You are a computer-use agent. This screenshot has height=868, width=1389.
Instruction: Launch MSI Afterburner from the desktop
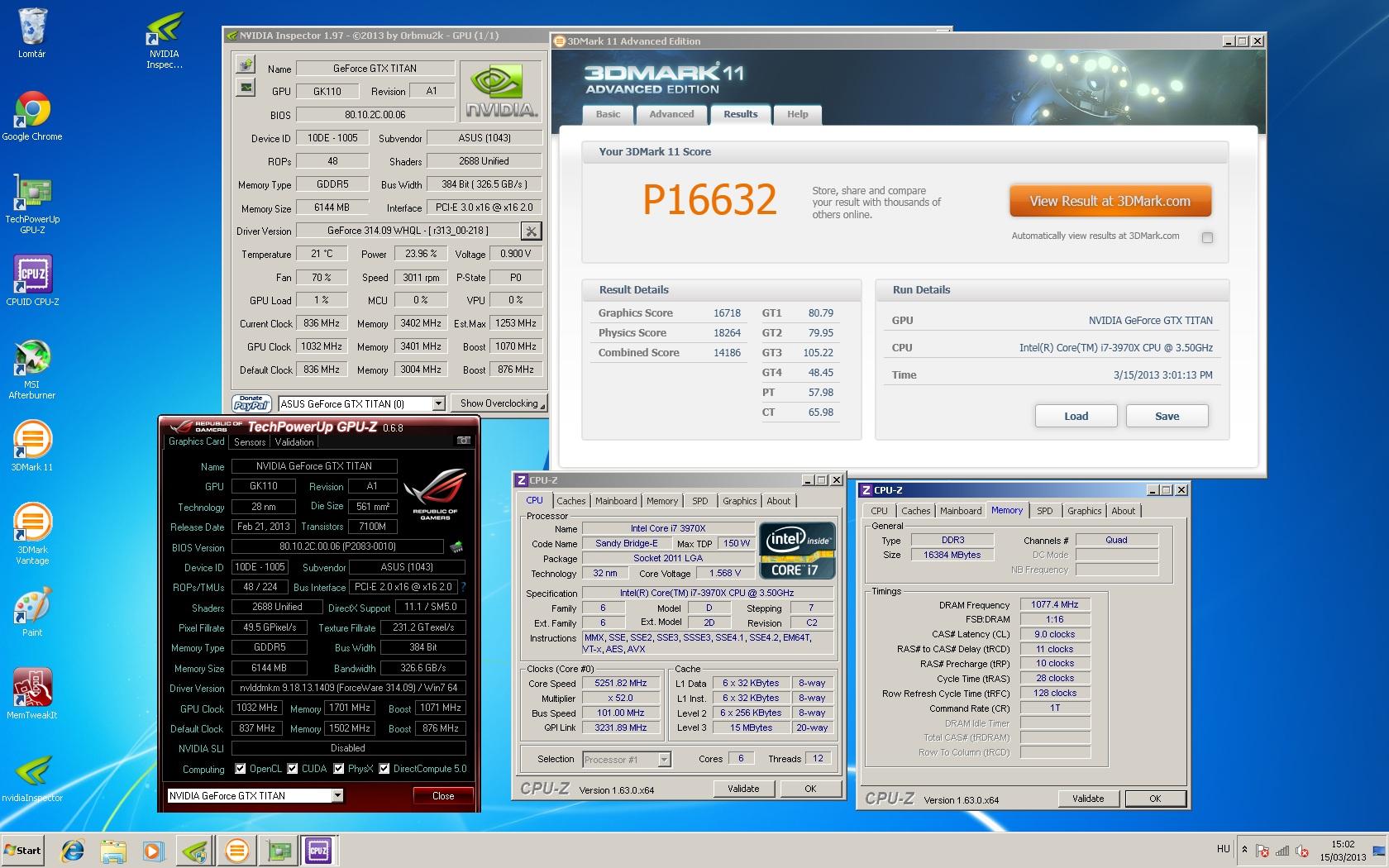32,370
